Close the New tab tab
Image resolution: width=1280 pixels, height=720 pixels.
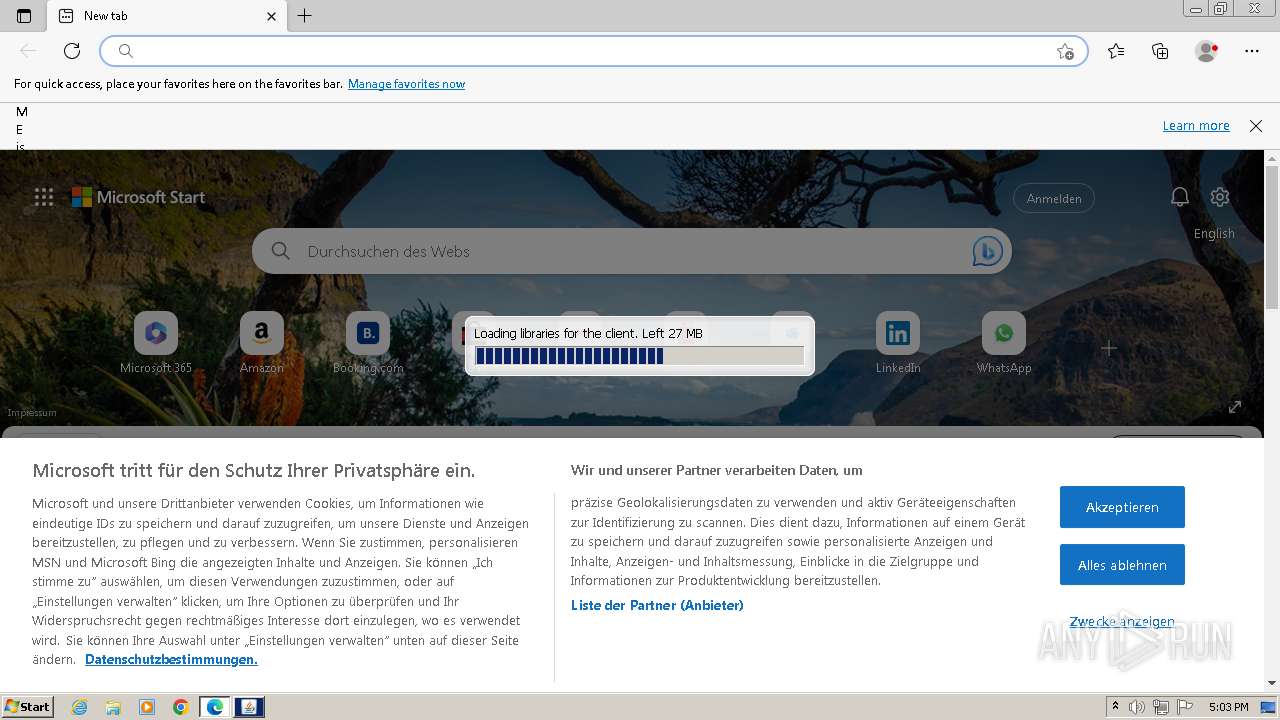(272, 16)
